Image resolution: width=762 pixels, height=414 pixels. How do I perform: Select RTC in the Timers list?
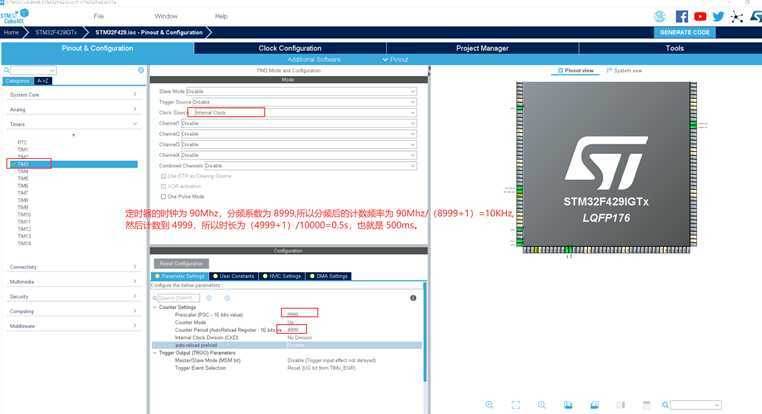22,142
